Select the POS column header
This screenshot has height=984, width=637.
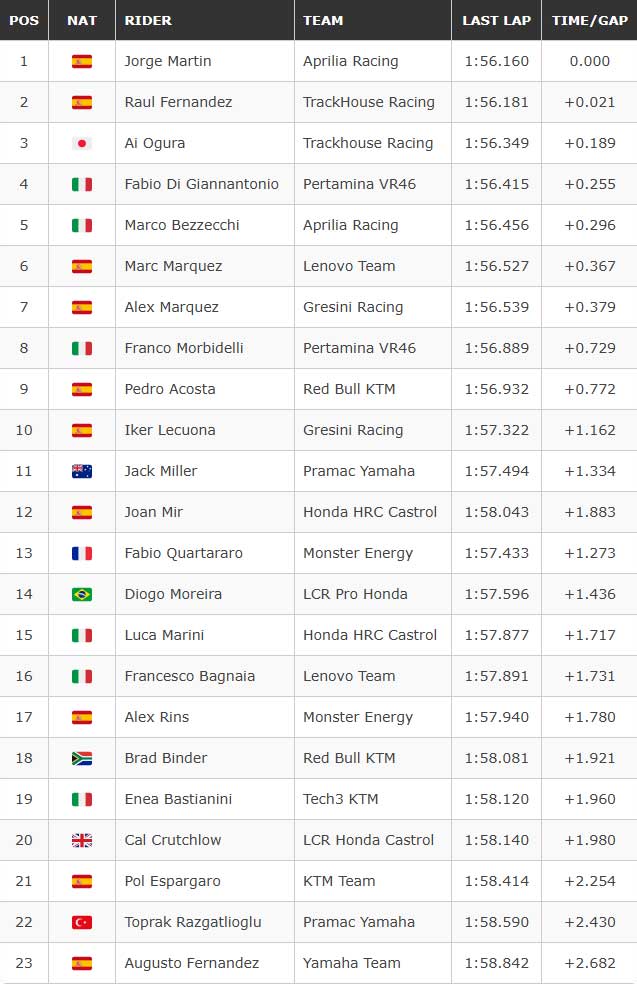coord(24,20)
